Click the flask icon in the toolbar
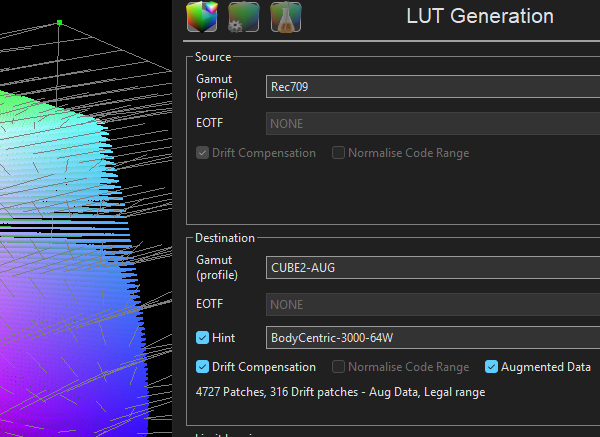Screen dimensions: 600x437 click(285, 16)
